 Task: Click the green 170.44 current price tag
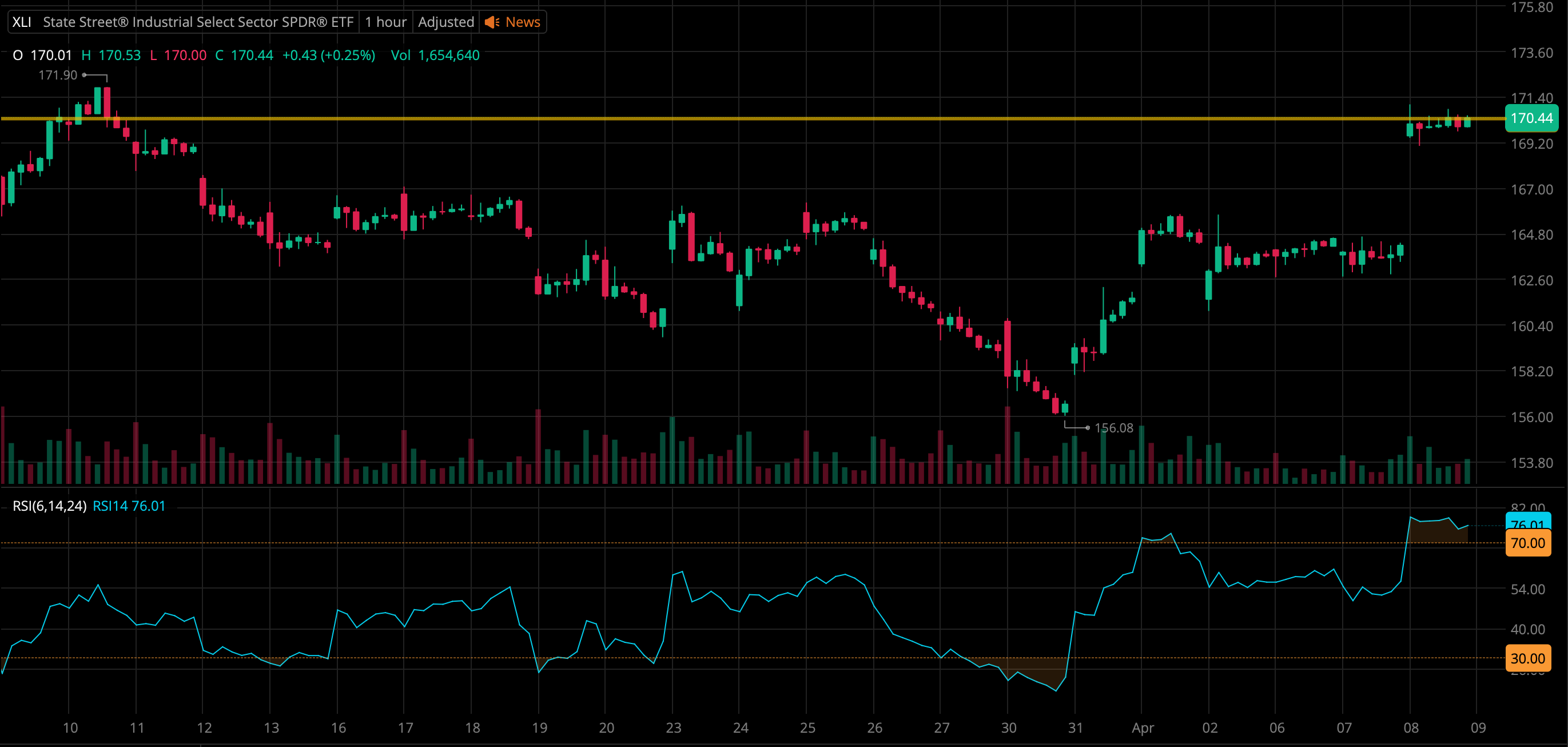[1531, 118]
